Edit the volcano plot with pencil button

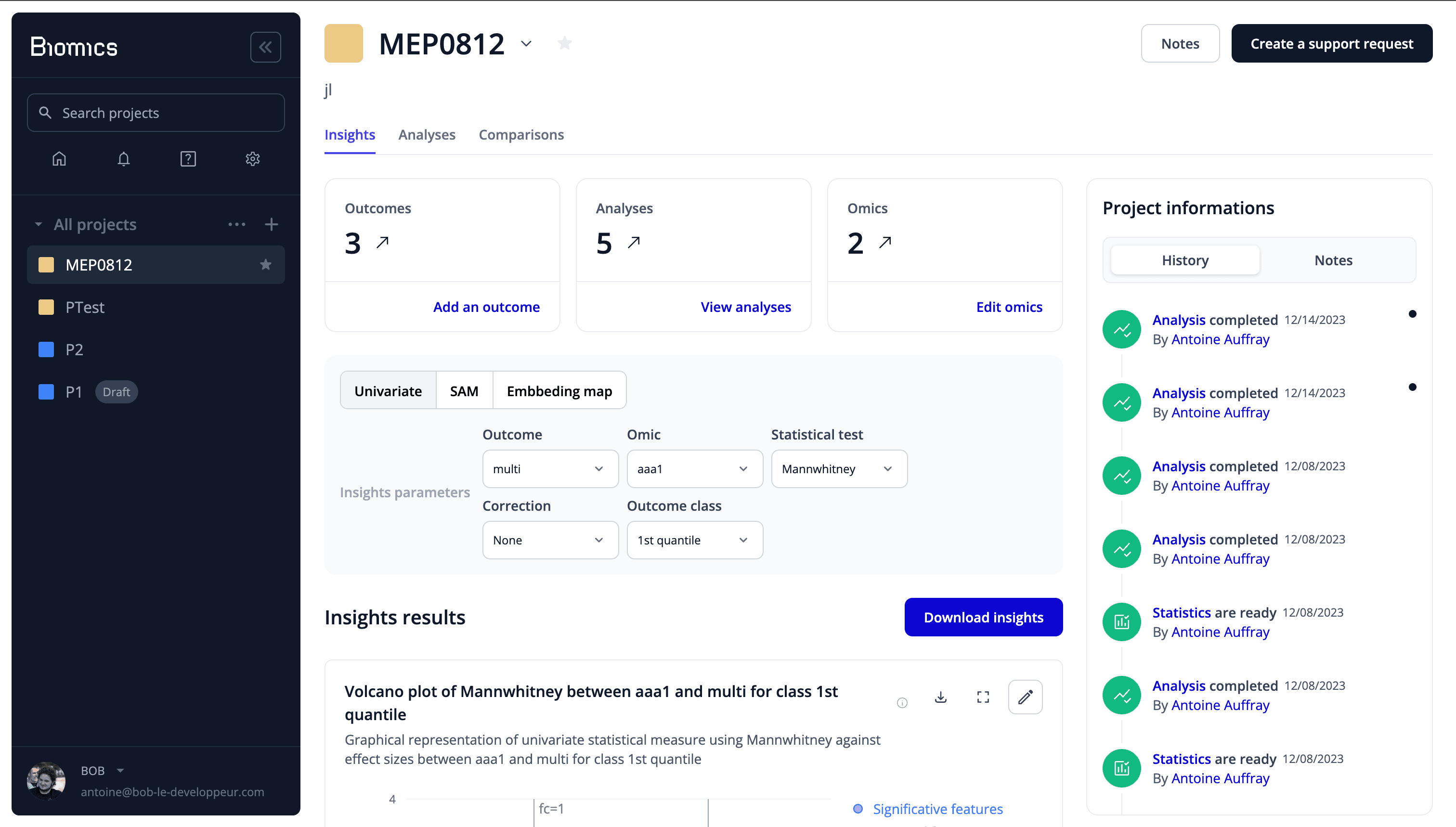pyautogui.click(x=1026, y=697)
